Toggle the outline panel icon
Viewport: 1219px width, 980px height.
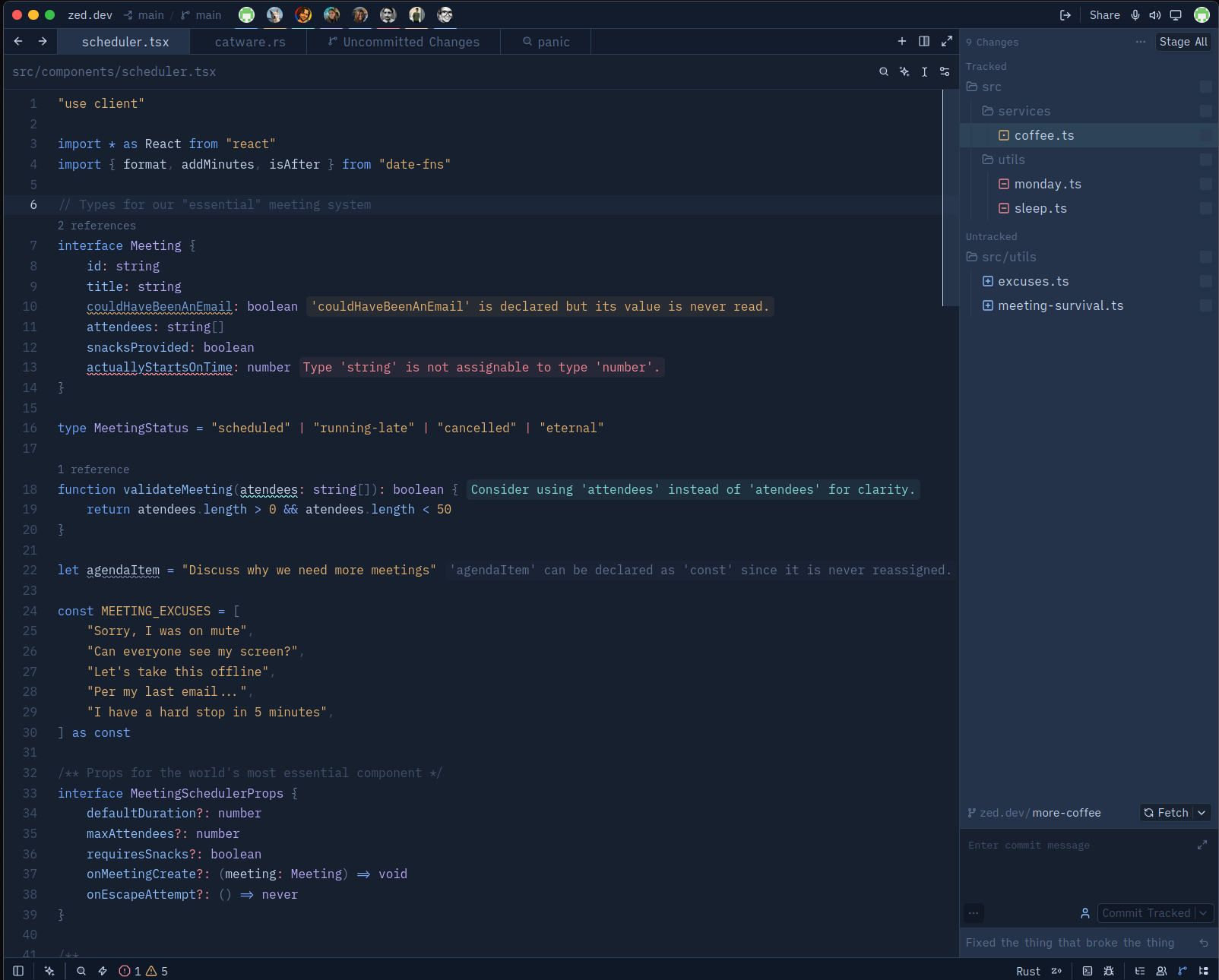[x=1140, y=971]
